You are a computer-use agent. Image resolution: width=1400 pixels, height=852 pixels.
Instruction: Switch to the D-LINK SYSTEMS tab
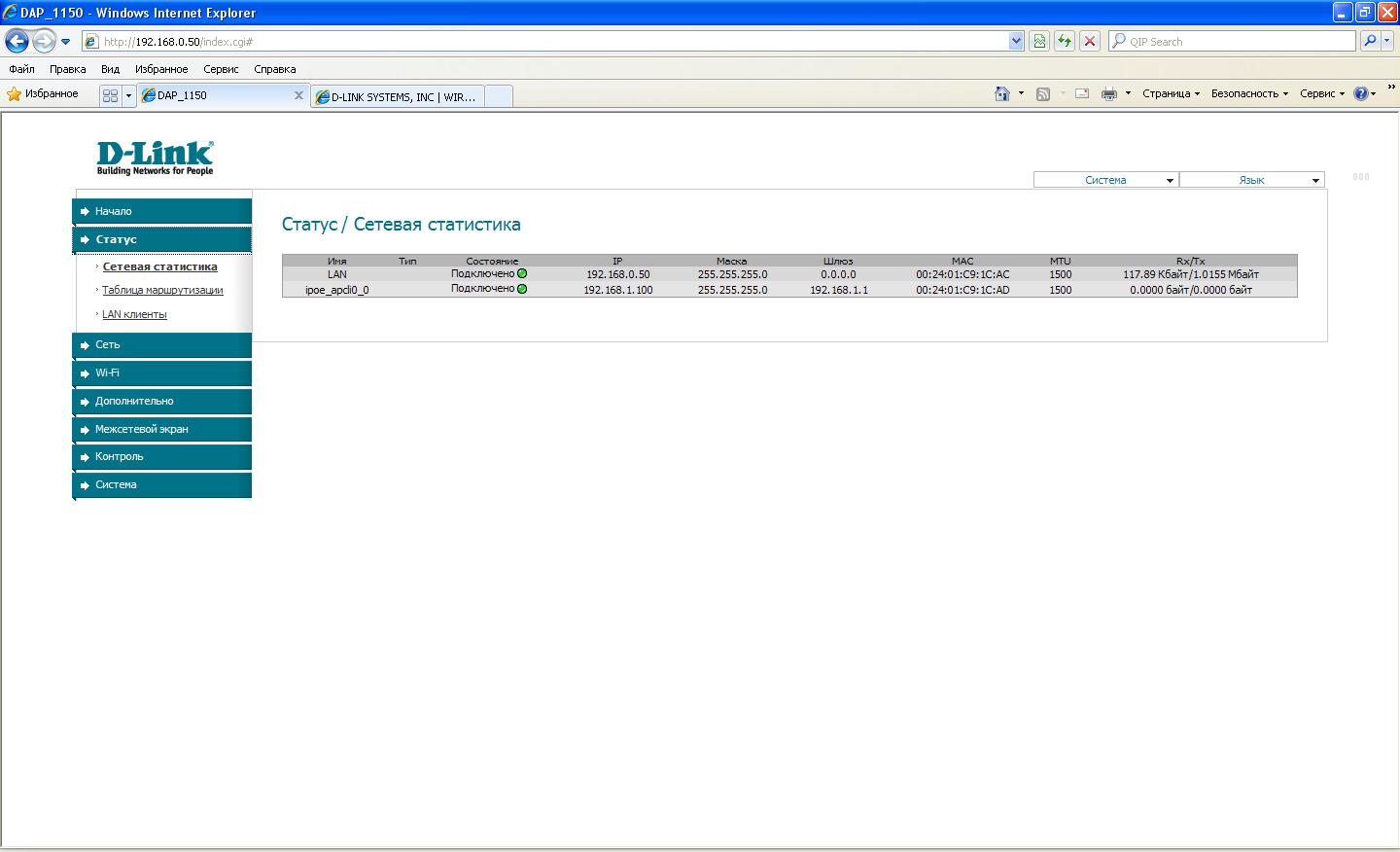(x=401, y=96)
